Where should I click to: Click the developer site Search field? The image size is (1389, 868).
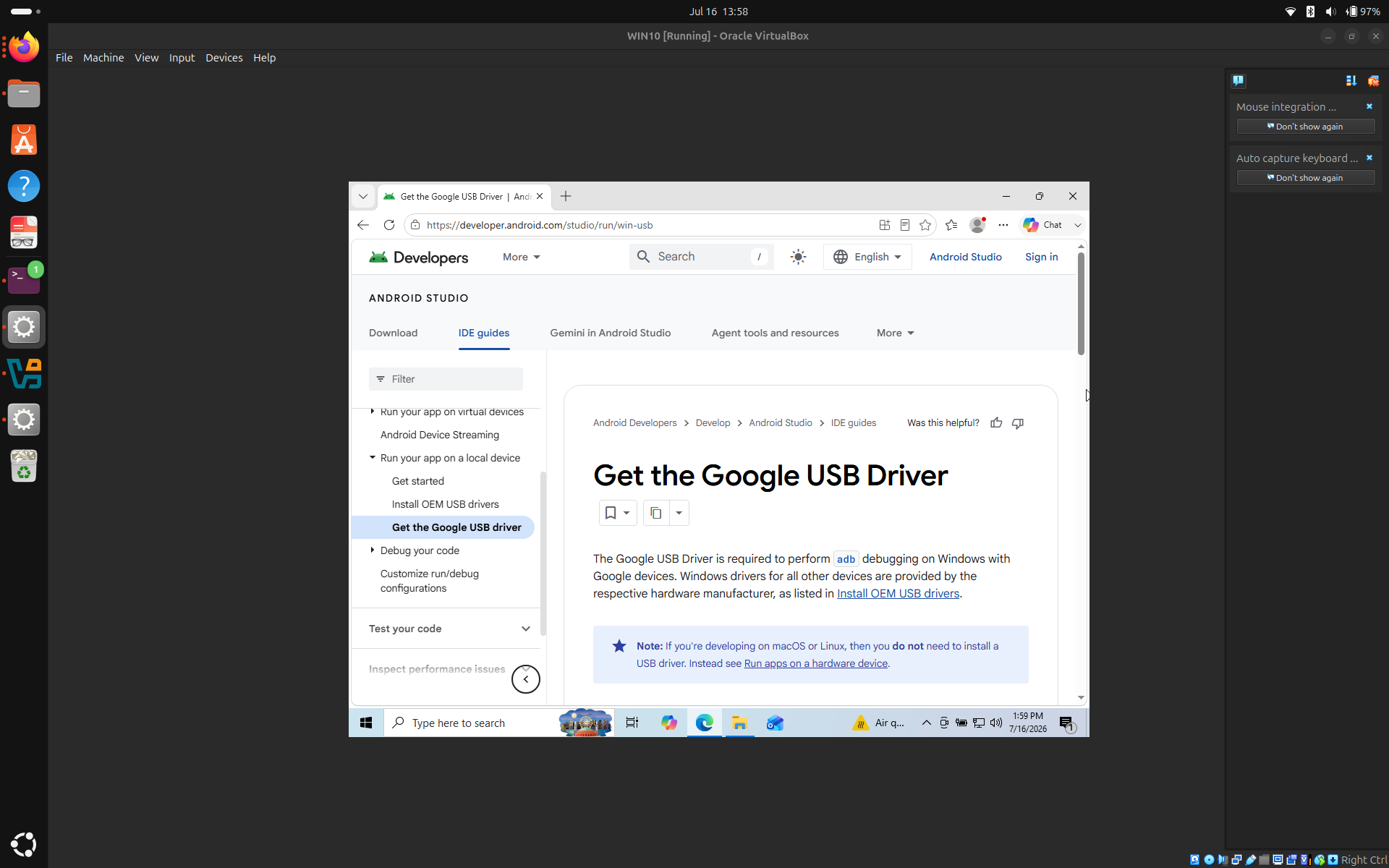(x=701, y=257)
